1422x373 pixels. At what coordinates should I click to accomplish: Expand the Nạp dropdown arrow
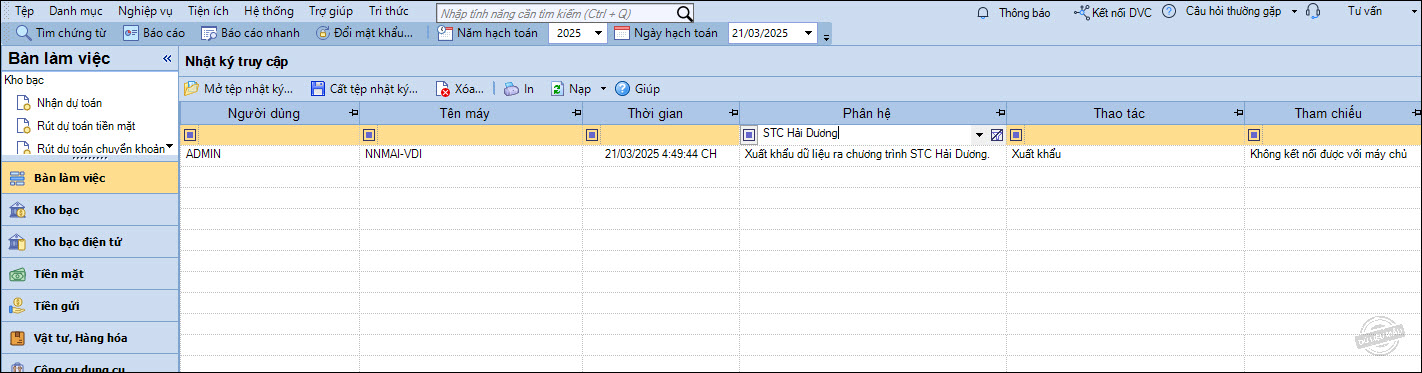[x=603, y=89]
